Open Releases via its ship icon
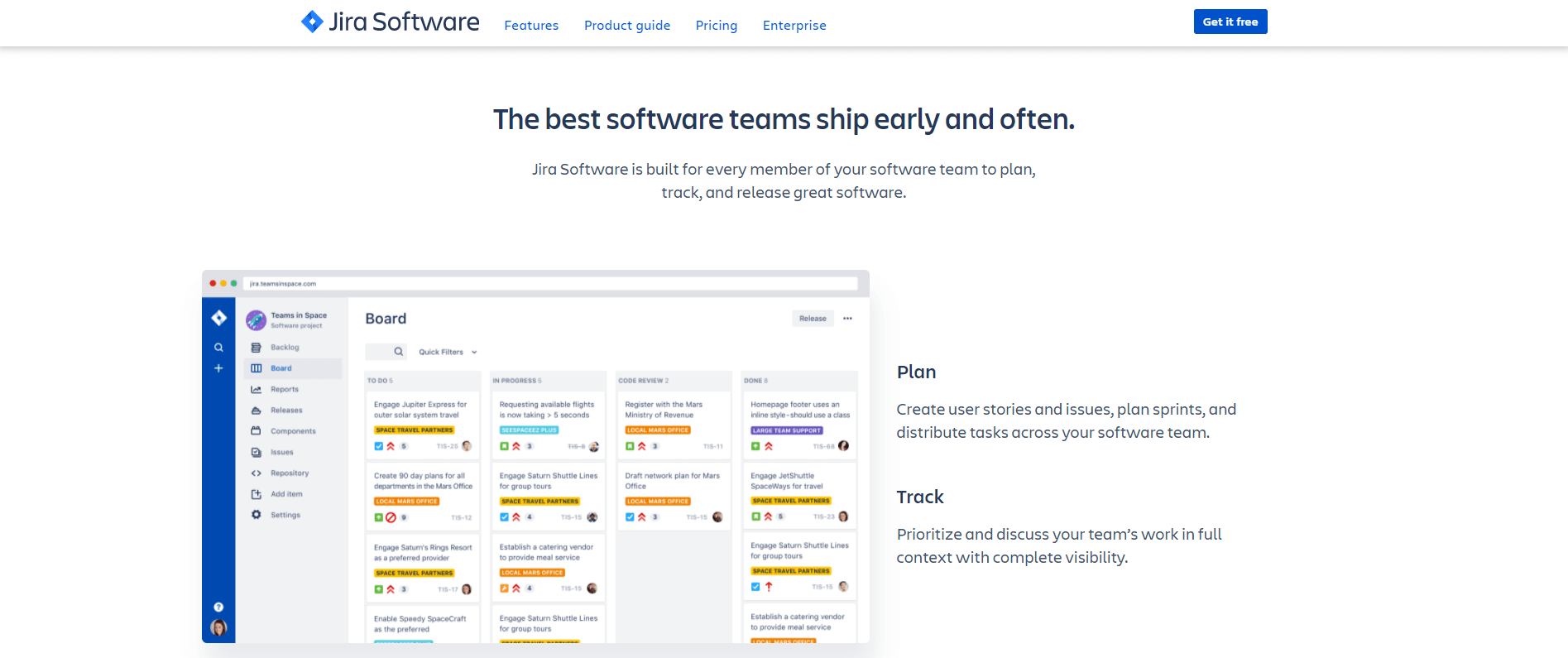The image size is (1568, 658). [x=256, y=411]
